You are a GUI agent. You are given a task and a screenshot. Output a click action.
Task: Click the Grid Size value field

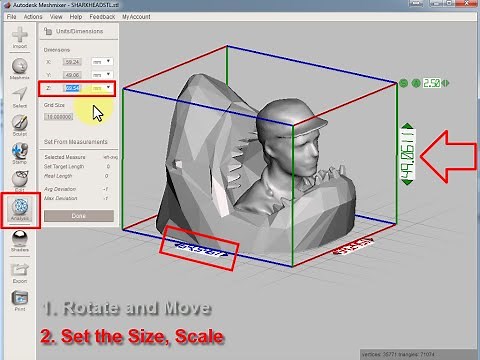tap(59, 117)
